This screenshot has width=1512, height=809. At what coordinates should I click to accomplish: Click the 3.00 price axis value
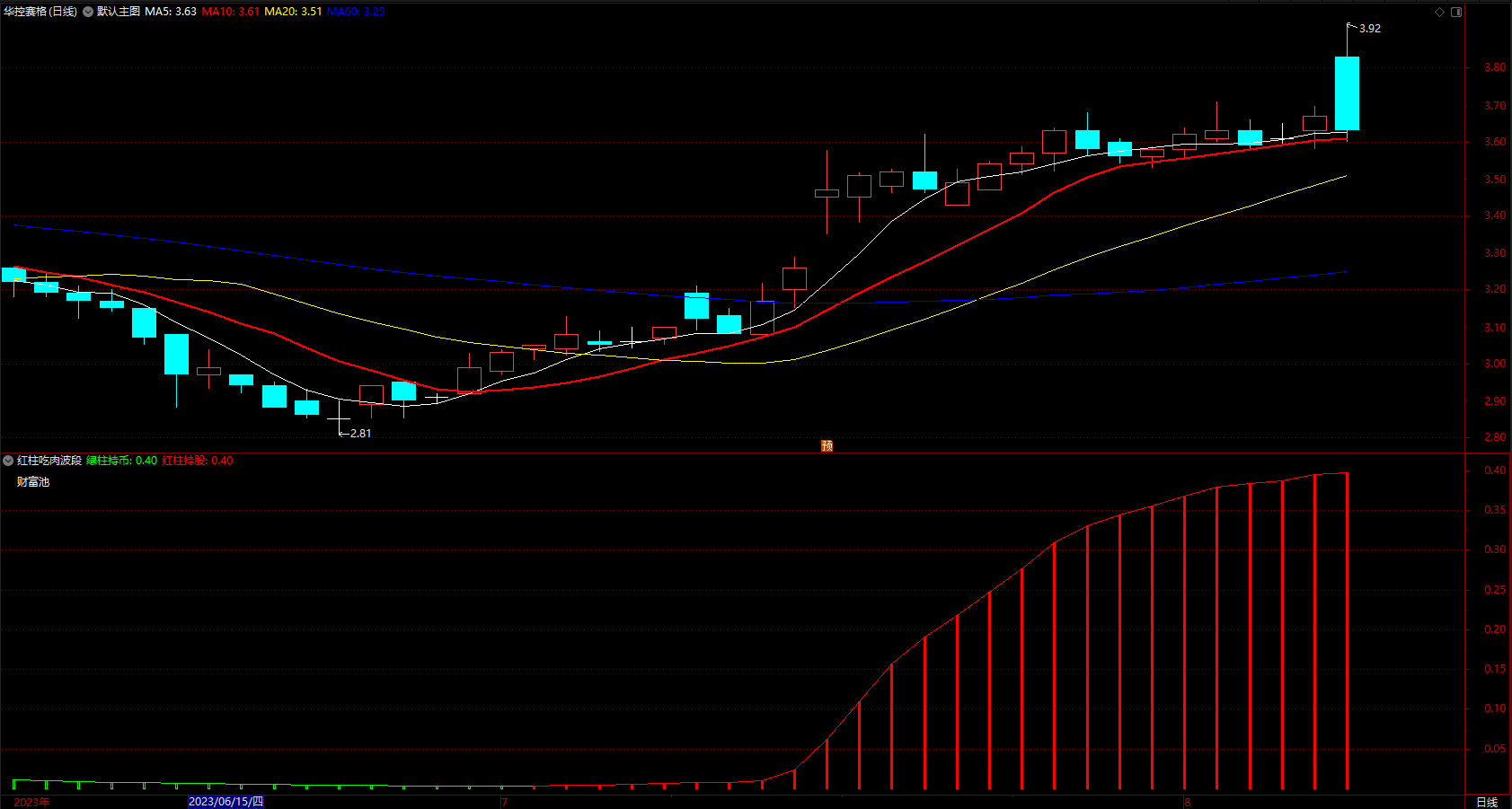pyautogui.click(x=1495, y=364)
